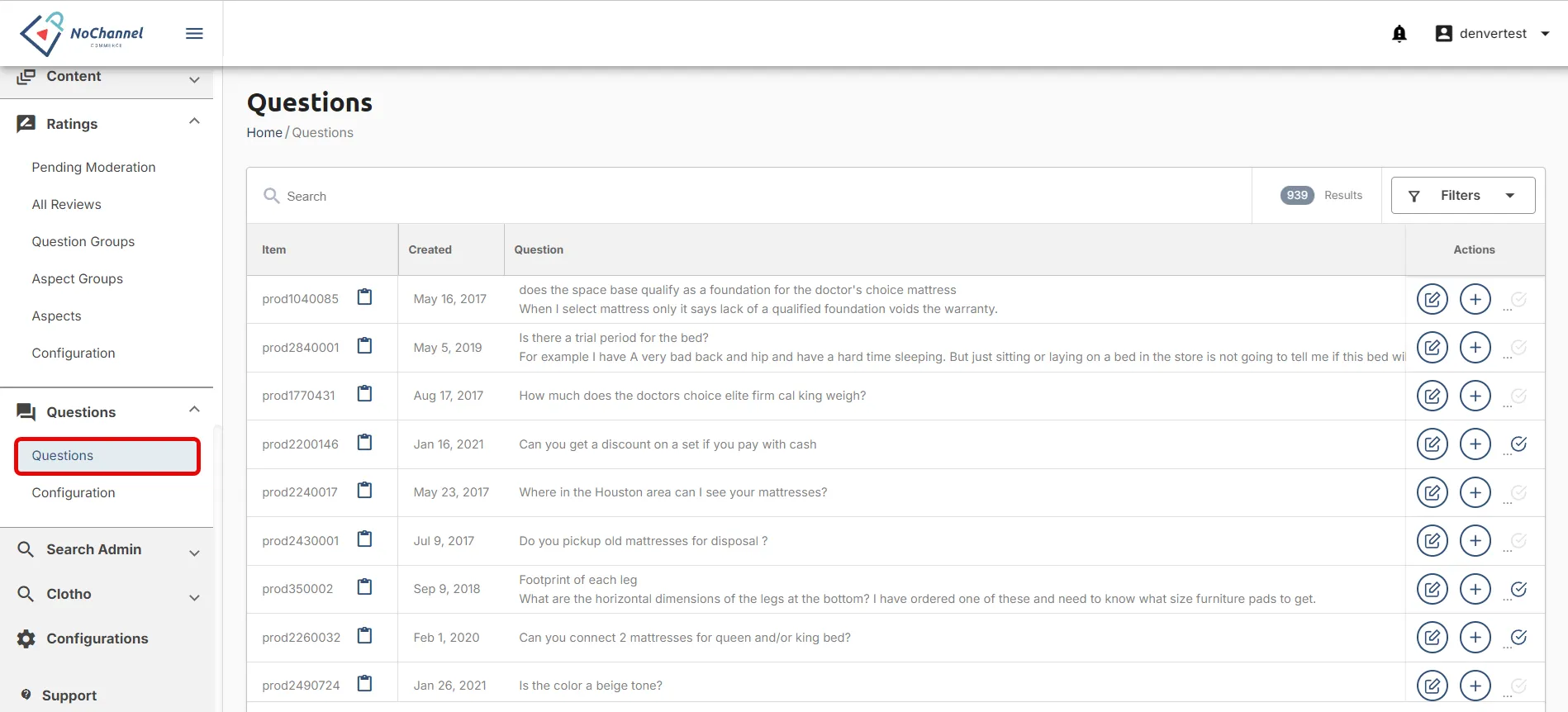Open Configuration under Questions section
This screenshot has width=1568, height=712.
pyautogui.click(x=74, y=492)
